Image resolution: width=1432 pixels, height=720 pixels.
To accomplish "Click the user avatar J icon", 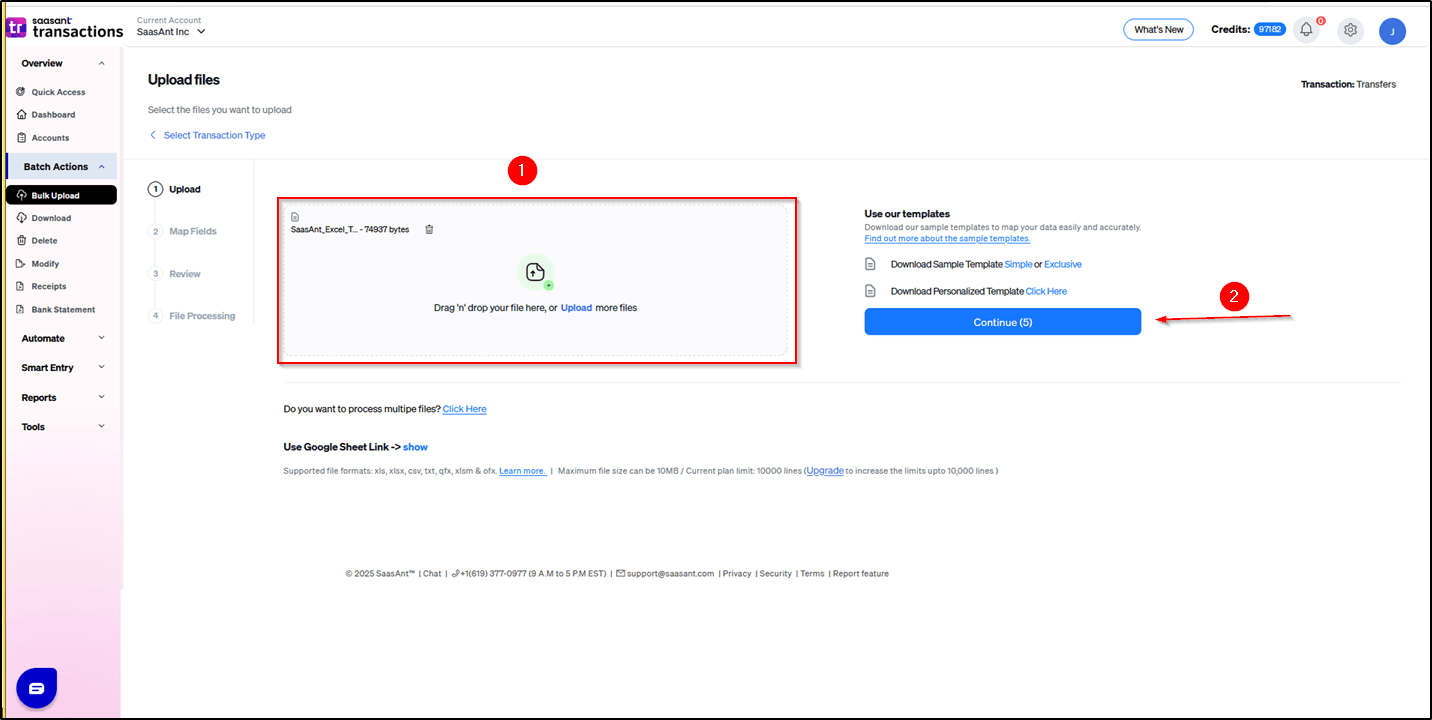I will [x=1392, y=31].
